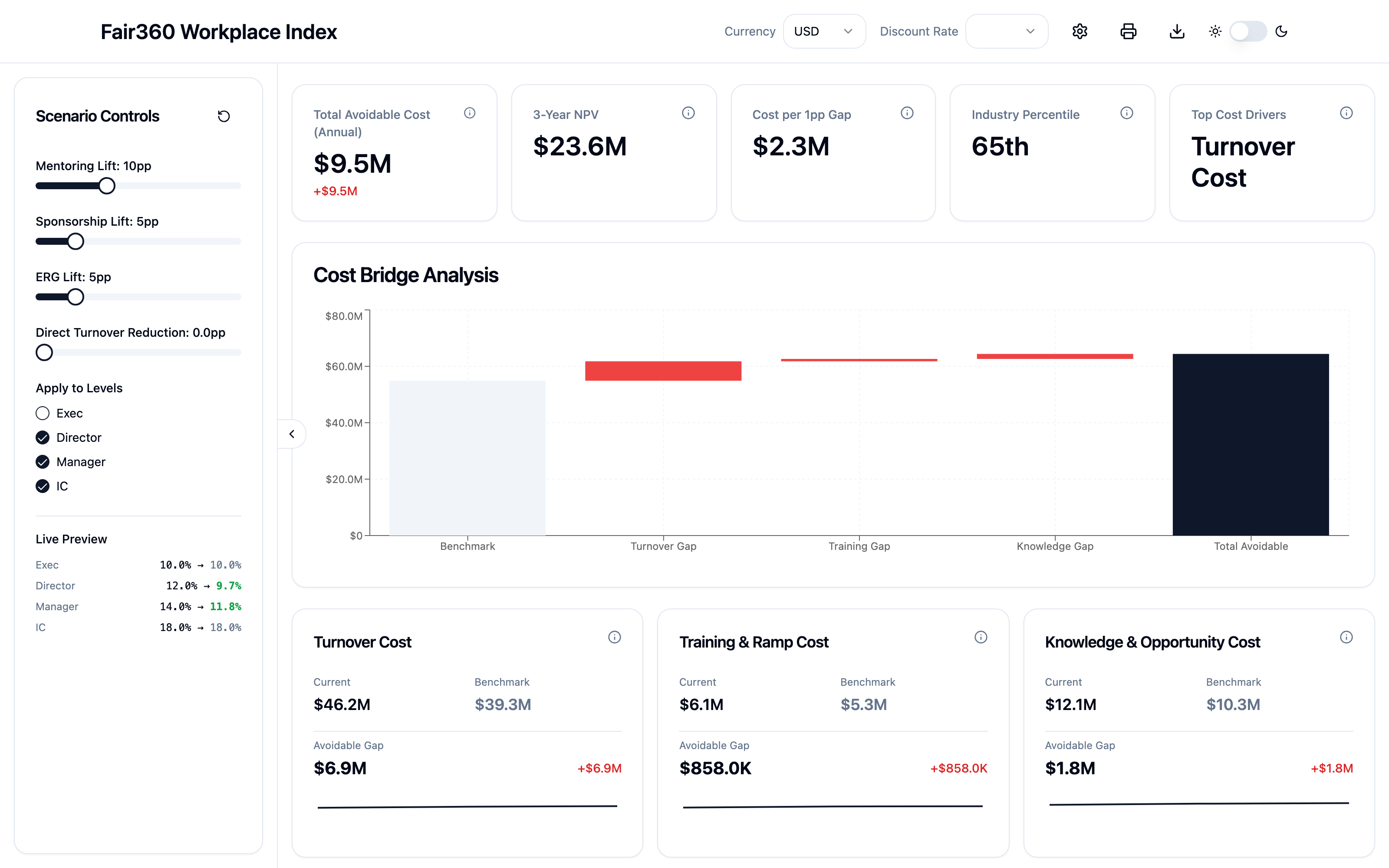Image resolution: width=1389 pixels, height=868 pixels.
Task: Click the red Turnover Gap bar
Action: click(x=663, y=371)
